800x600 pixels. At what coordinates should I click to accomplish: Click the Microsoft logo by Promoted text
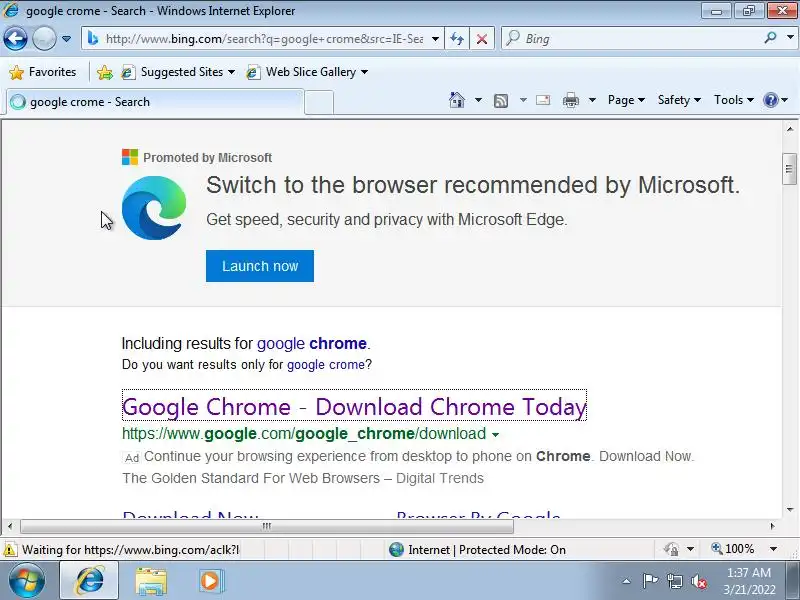(130, 157)
